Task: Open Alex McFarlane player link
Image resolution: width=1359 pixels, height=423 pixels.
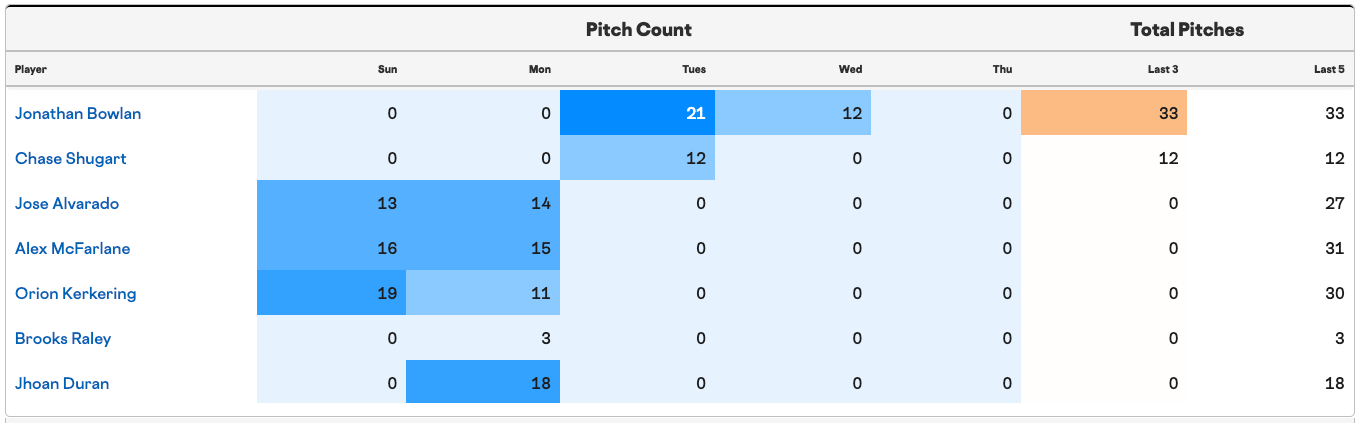Action: tap(72, 248)
